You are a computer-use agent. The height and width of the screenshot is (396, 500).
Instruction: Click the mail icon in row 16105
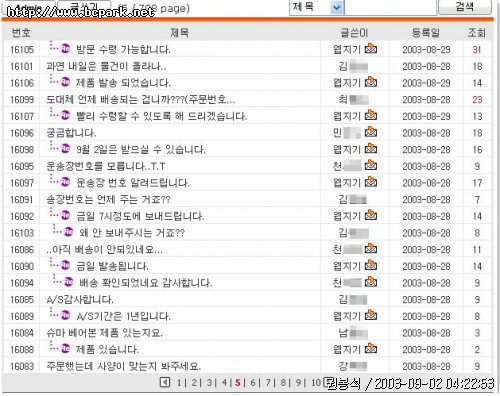(371, 48)
